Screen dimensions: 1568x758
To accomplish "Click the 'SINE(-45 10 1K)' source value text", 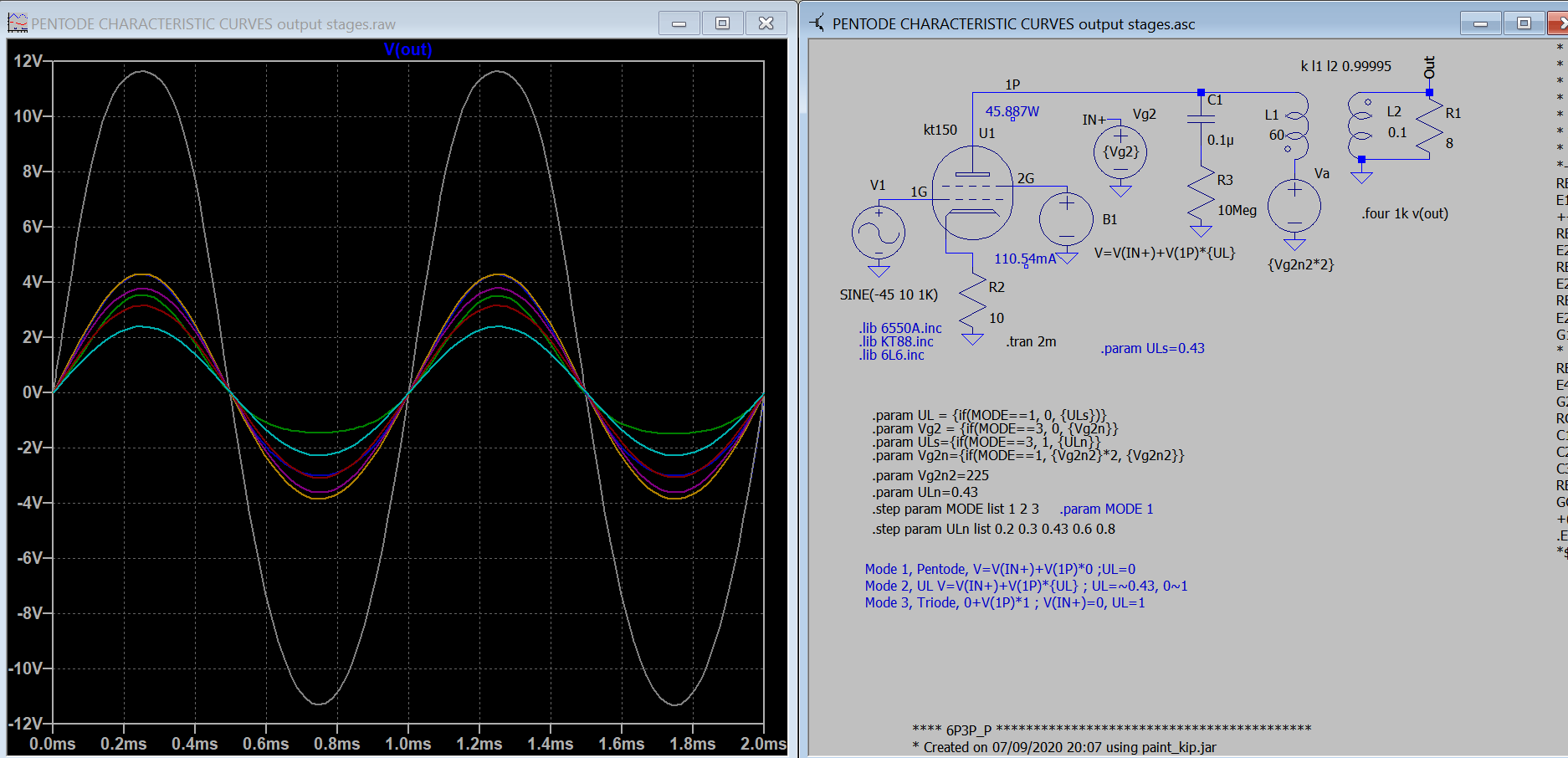I will coord(889,294).
